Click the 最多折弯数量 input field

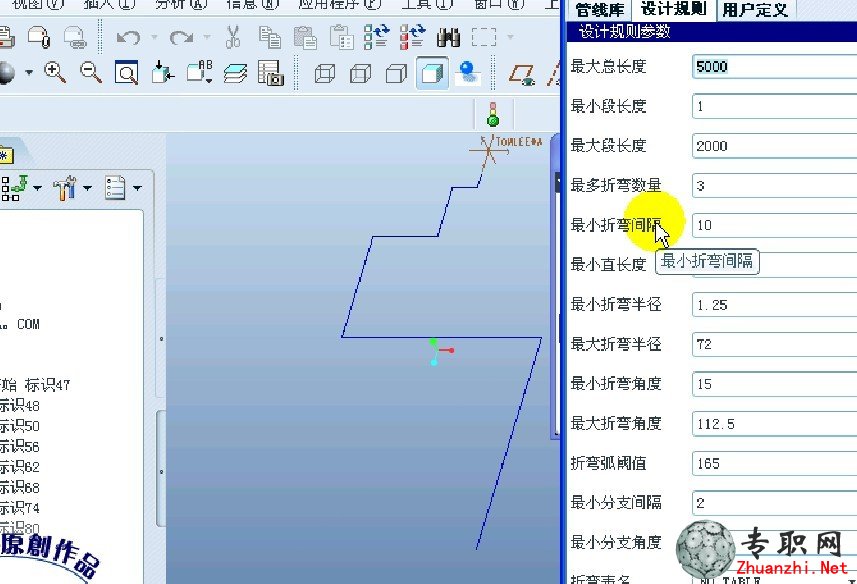click(x=774, y=186)
